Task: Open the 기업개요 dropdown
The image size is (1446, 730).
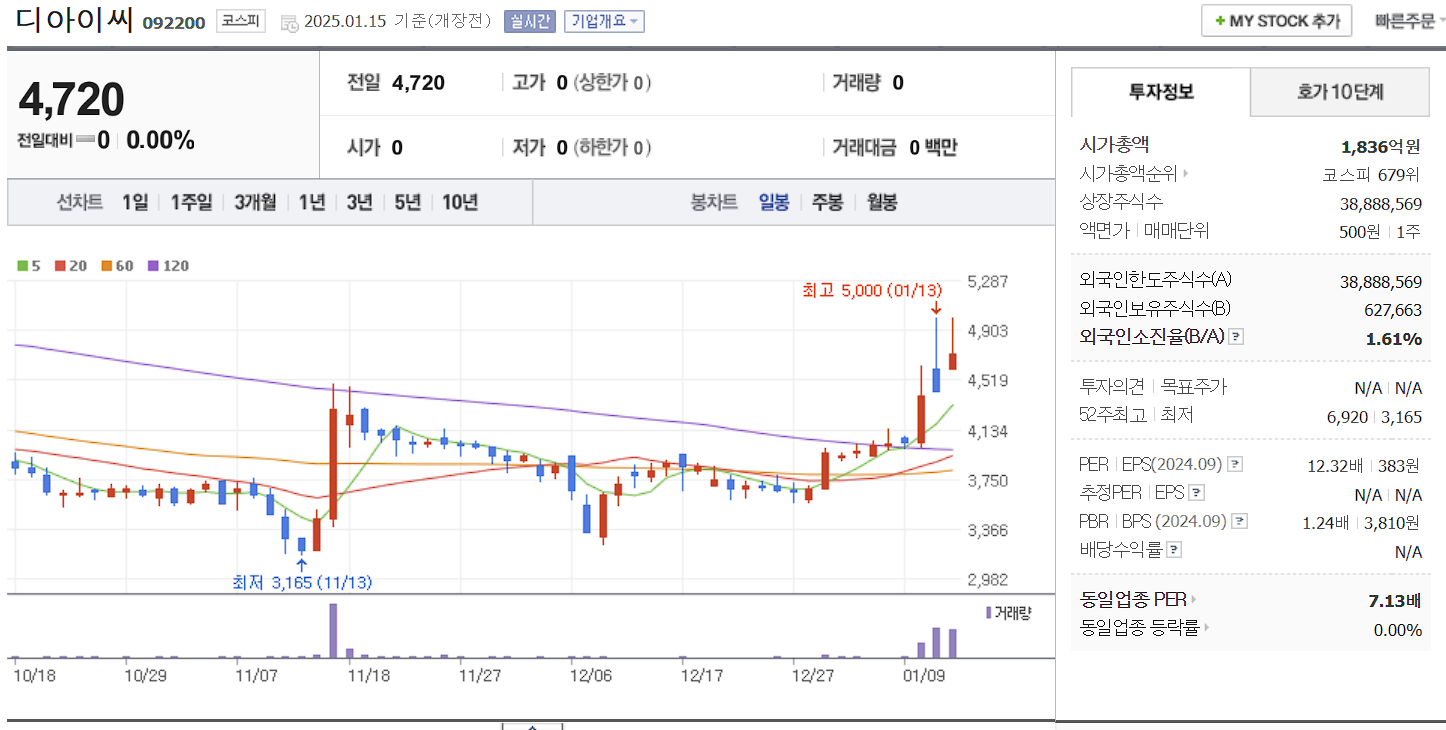Action: pyautogui.click(x=603, y=21)
